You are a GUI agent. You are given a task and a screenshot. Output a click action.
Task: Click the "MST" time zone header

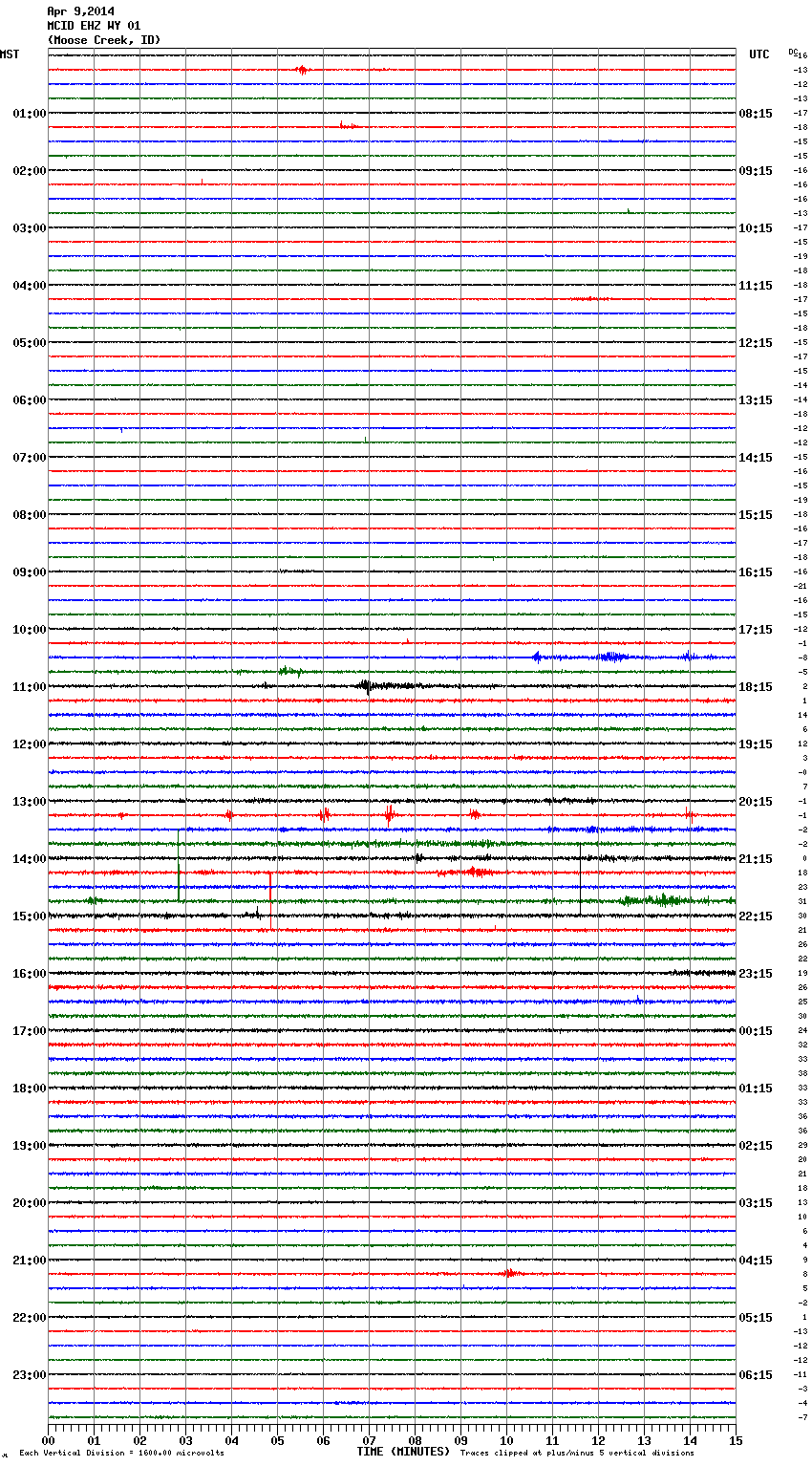click(x=10, y=54)
